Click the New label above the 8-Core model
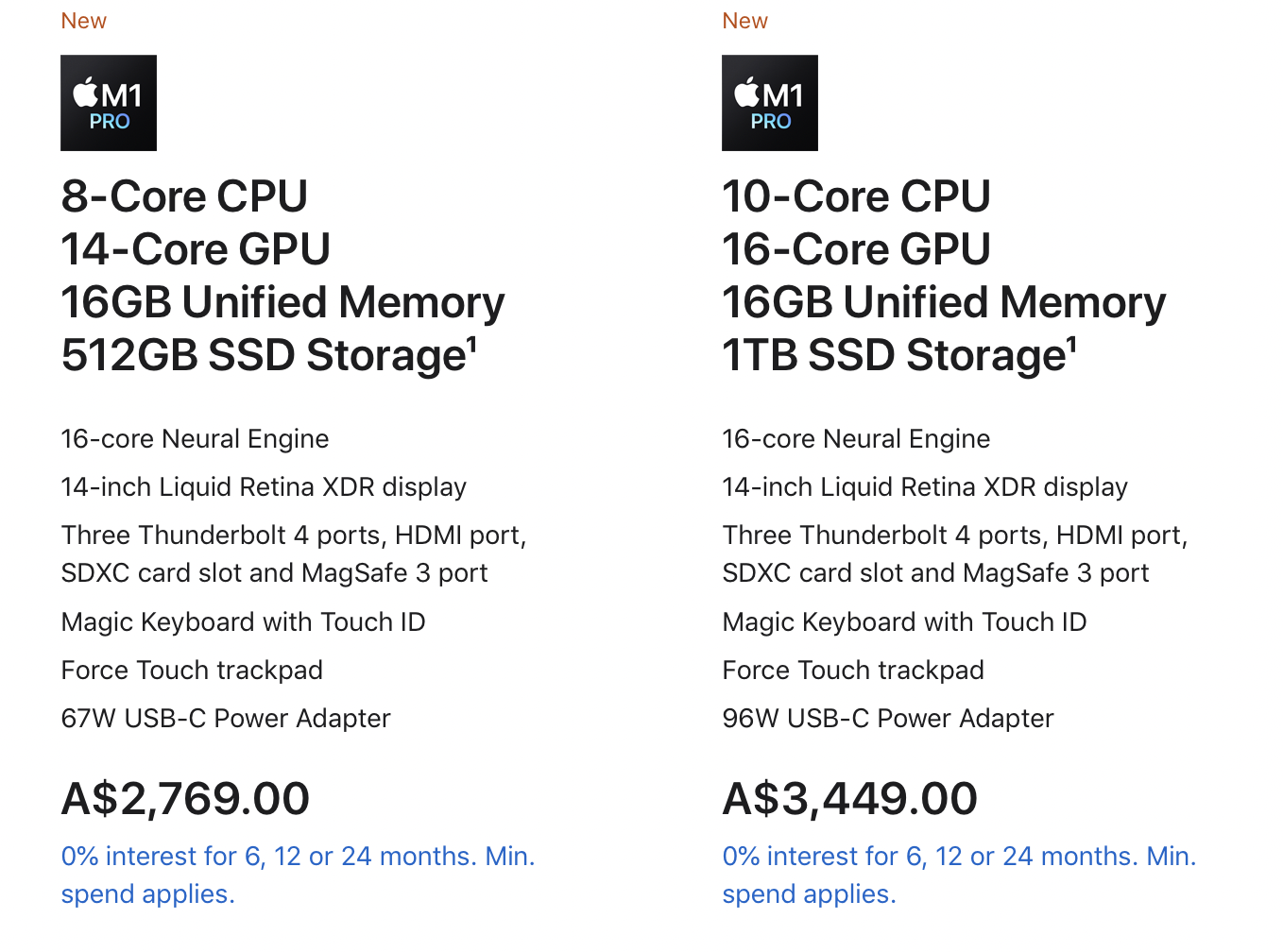The height and width of the screenshot is (952, 1283). pos(84,21)
